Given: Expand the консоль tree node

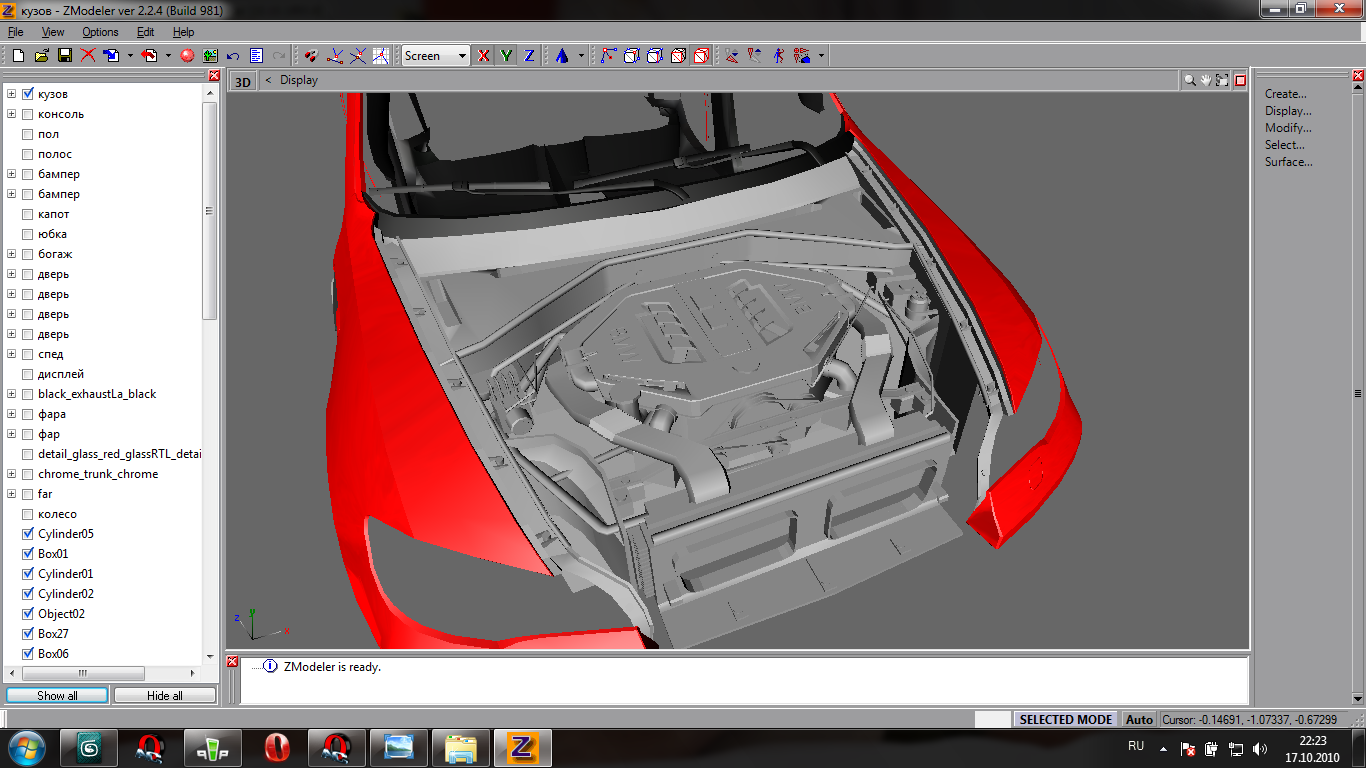Looking at the screenshot, I should click(x=11, y=114).
